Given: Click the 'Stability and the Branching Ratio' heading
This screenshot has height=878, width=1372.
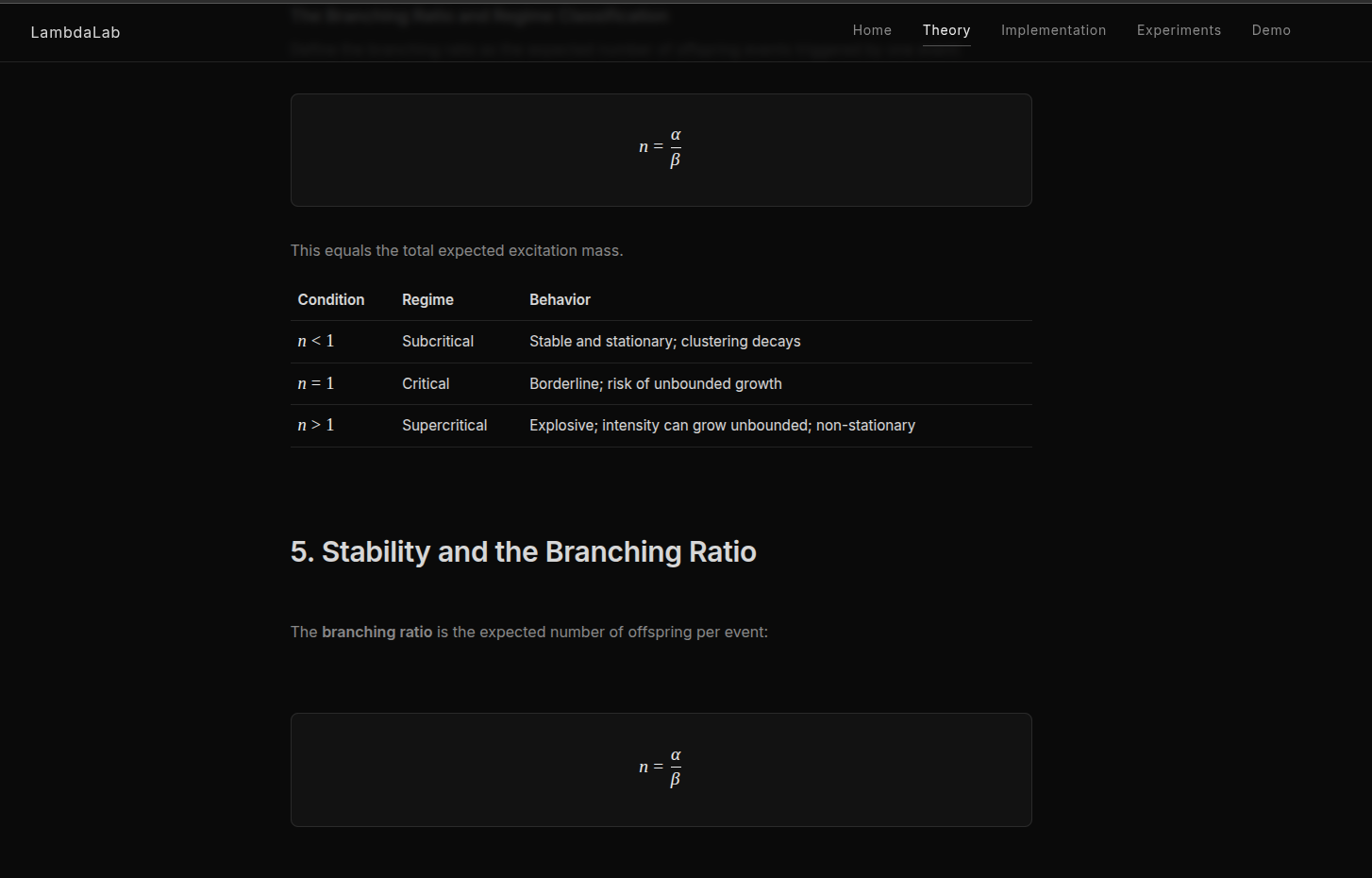Looking at the screenshot, I should point(523,551).
